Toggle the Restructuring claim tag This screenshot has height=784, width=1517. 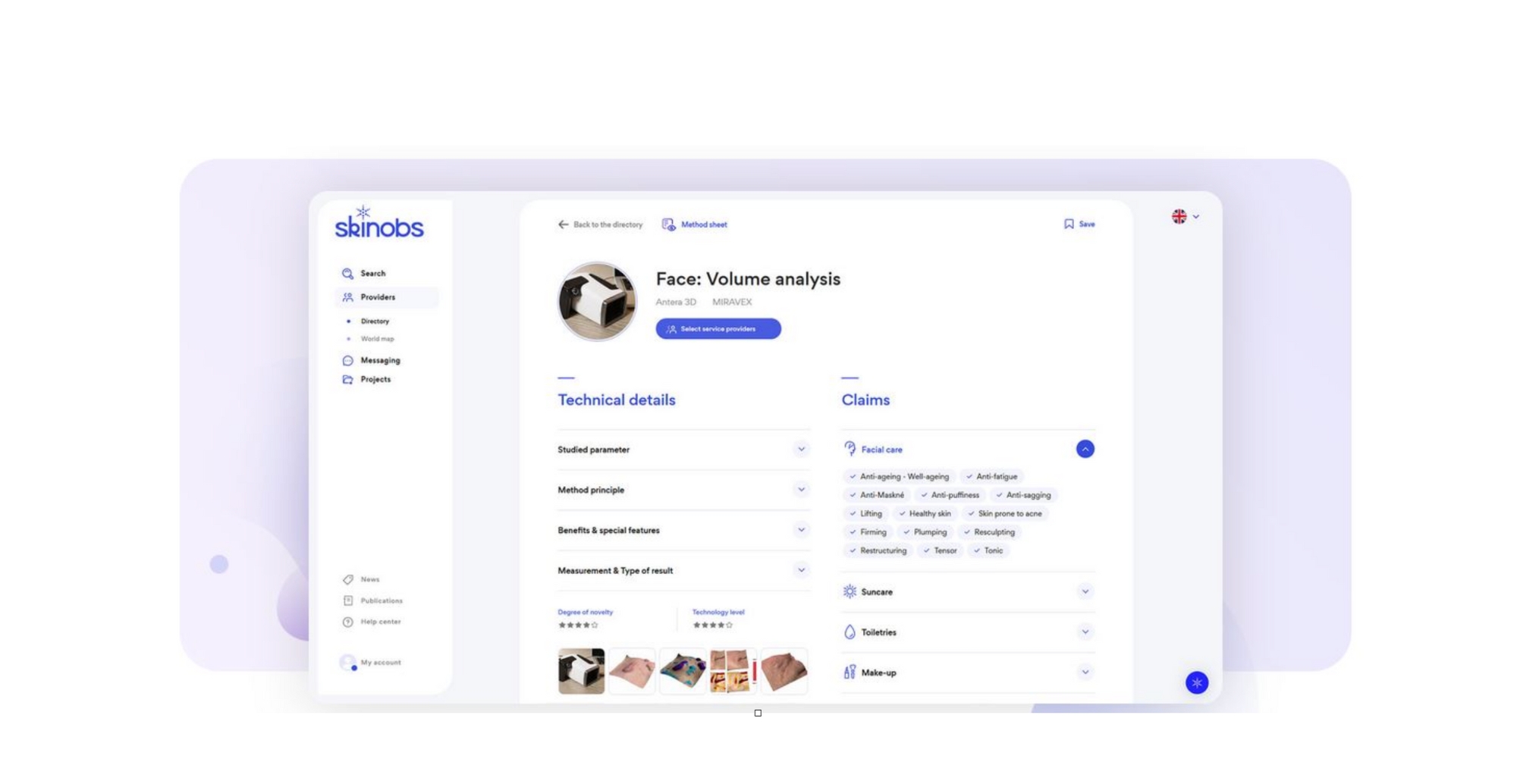[878, 550]
